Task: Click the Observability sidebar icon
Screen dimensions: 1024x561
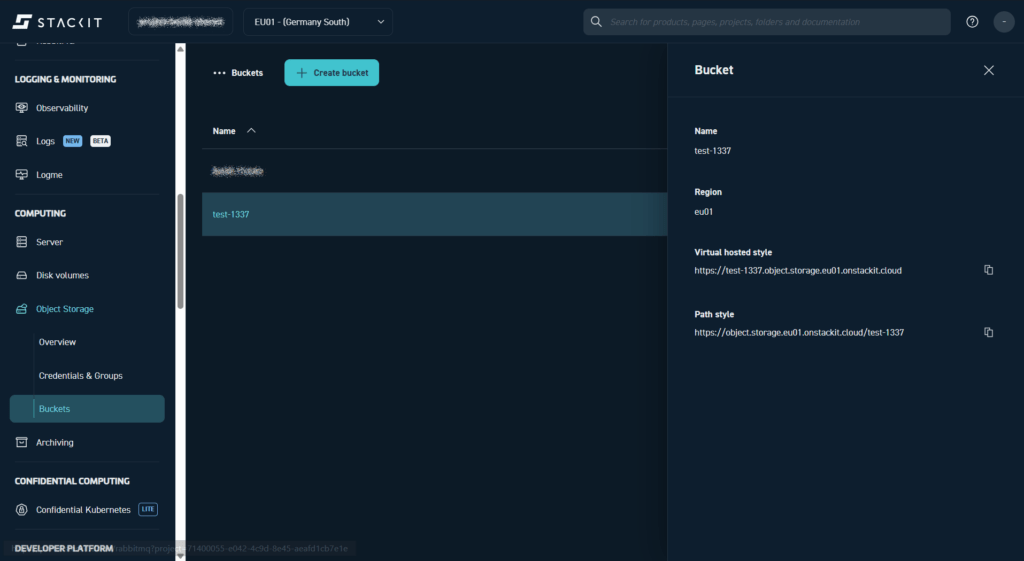Action: tap(22, 108)
